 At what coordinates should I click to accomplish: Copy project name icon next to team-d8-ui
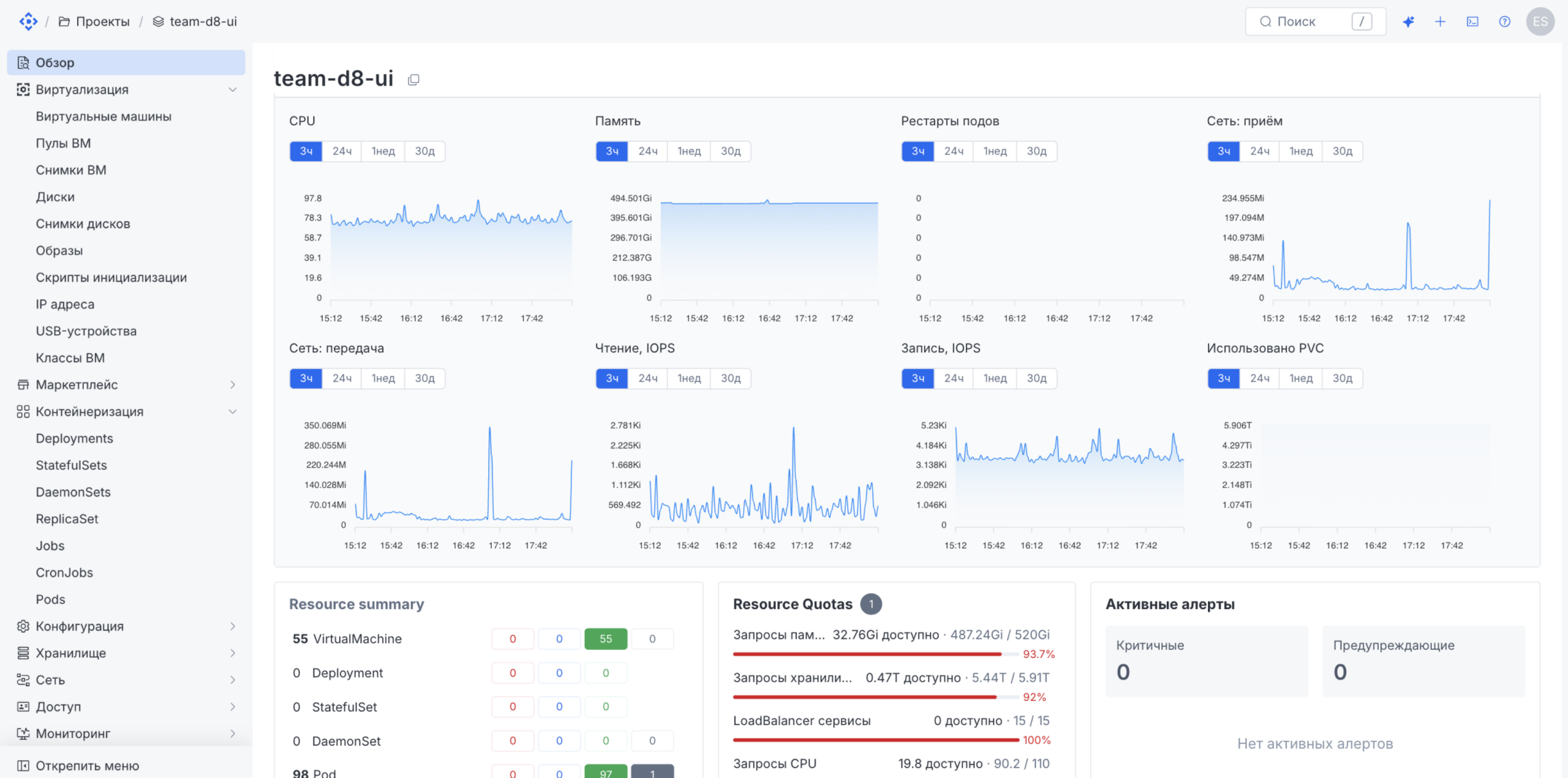point(413,80)
